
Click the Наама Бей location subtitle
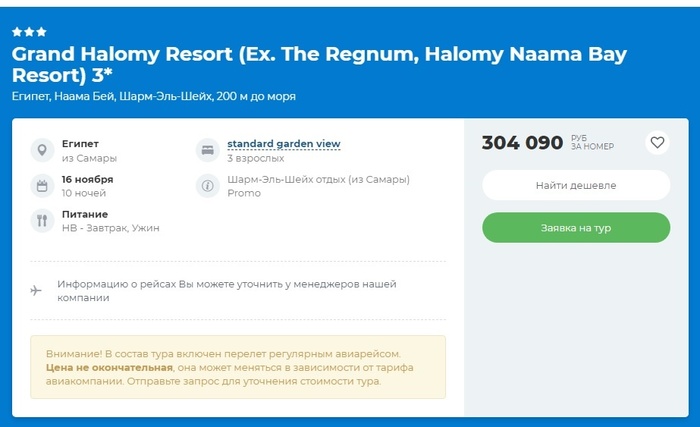coord(153,97)
